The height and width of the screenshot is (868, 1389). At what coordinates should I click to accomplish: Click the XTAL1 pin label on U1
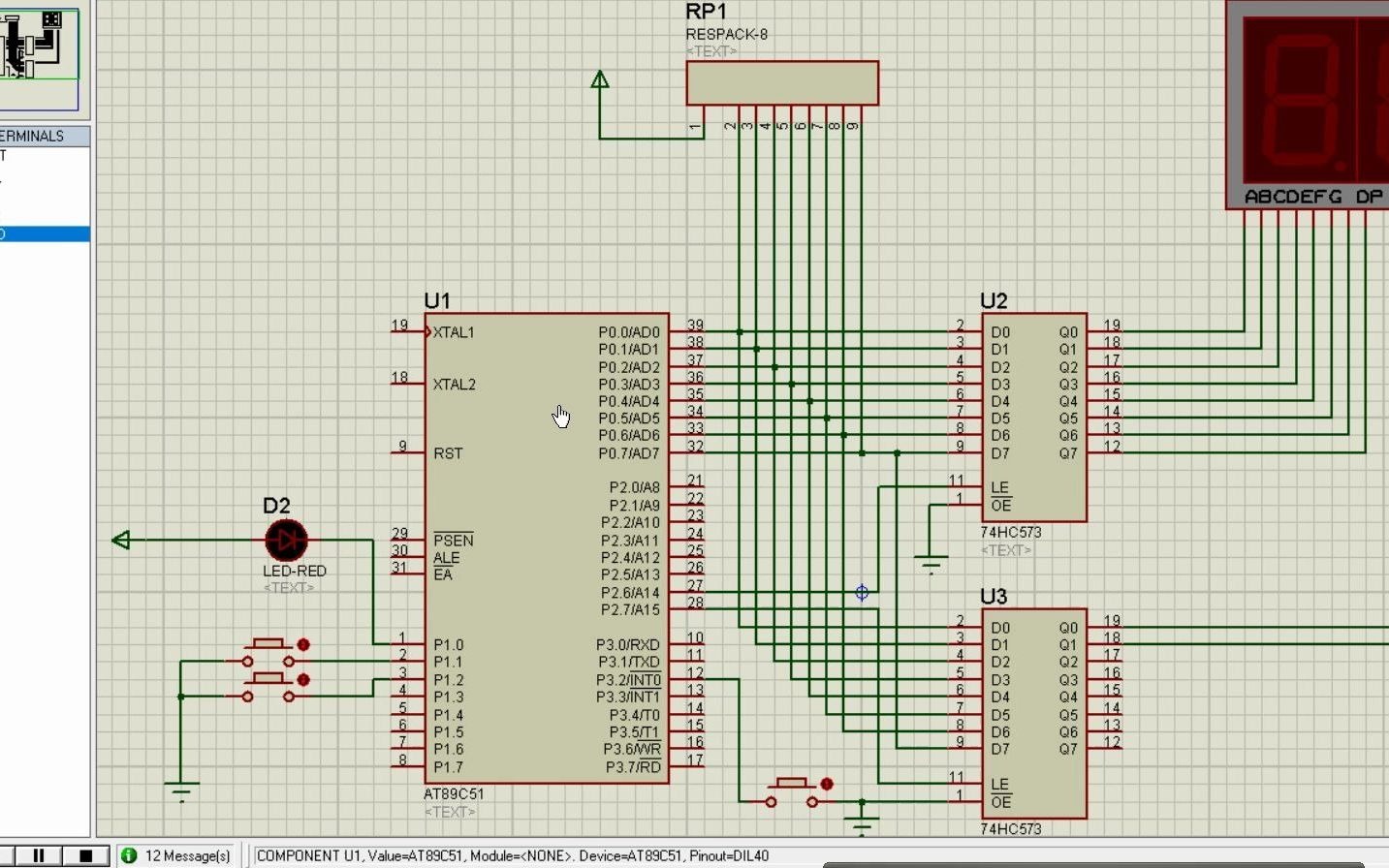[x=454, y=332]
